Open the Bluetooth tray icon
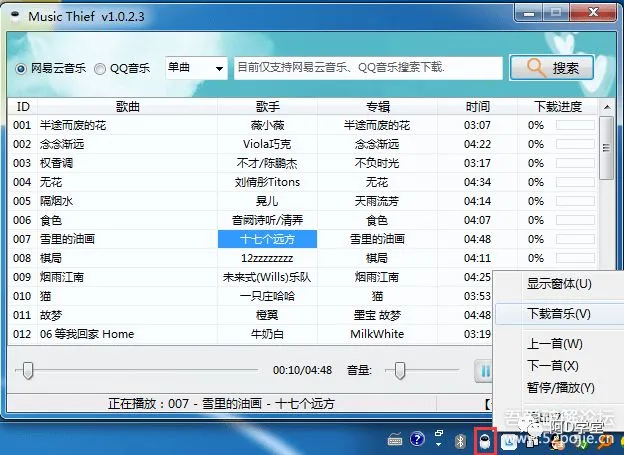The height and width of the screenshot is (455, 624). (x=460, y=441)
